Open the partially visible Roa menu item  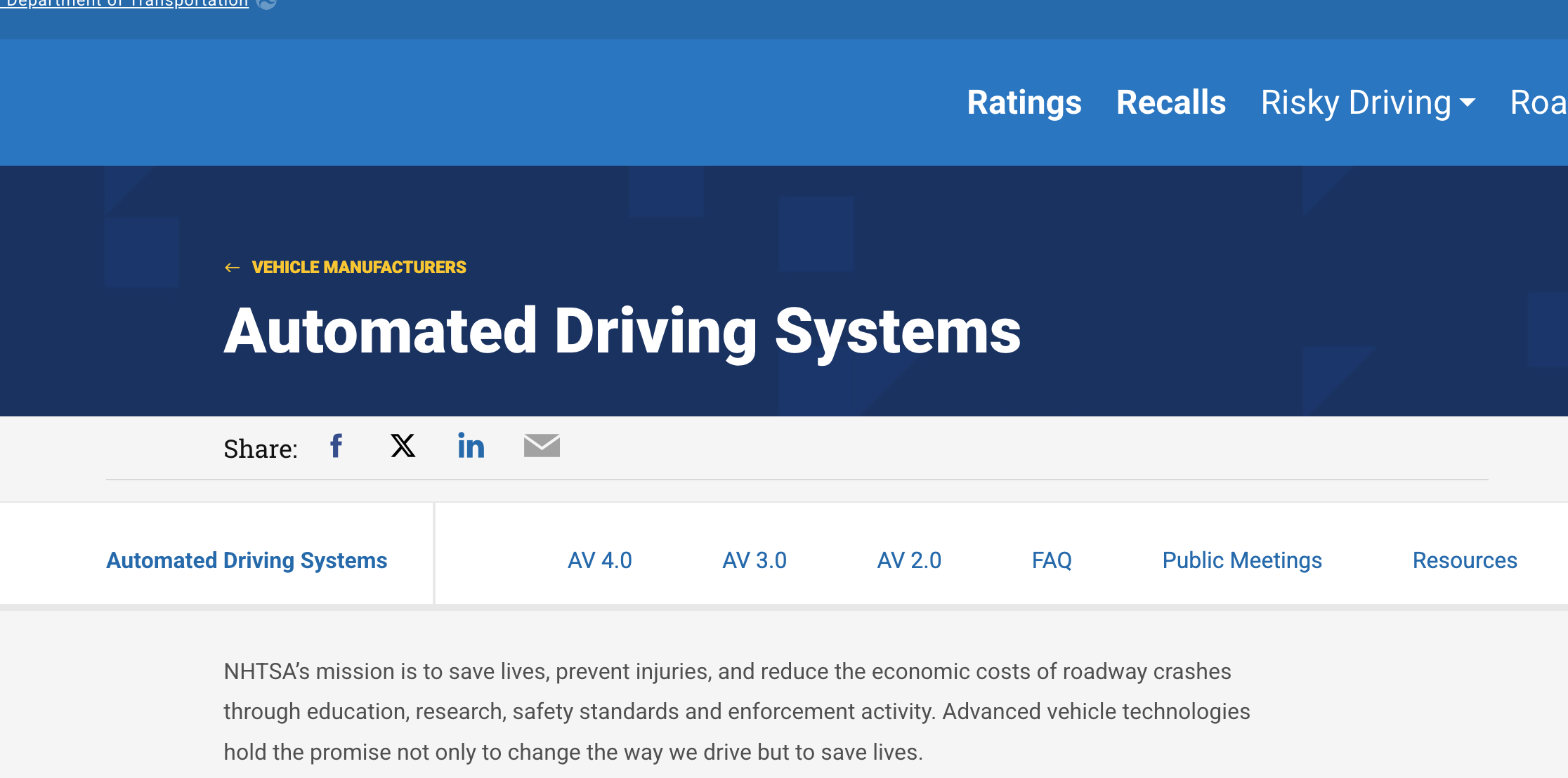coord(1538,103)
